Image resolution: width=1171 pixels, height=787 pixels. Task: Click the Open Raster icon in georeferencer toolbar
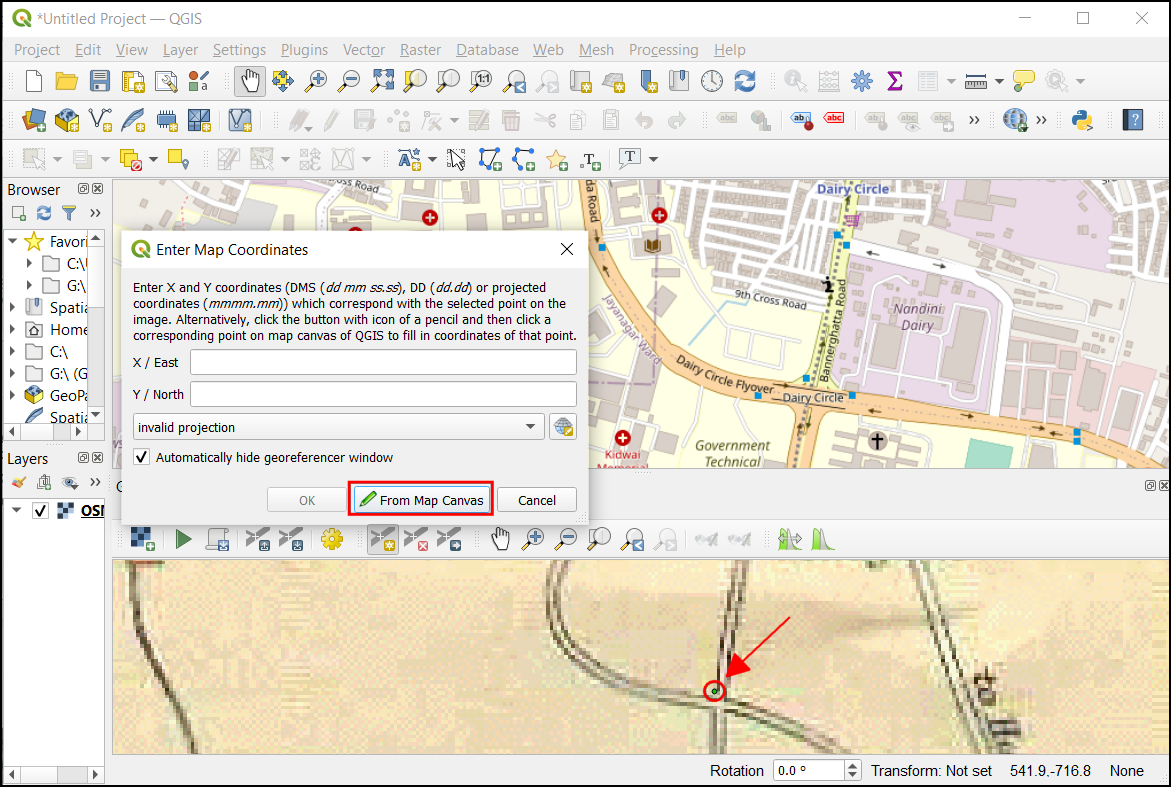[142, 538]
